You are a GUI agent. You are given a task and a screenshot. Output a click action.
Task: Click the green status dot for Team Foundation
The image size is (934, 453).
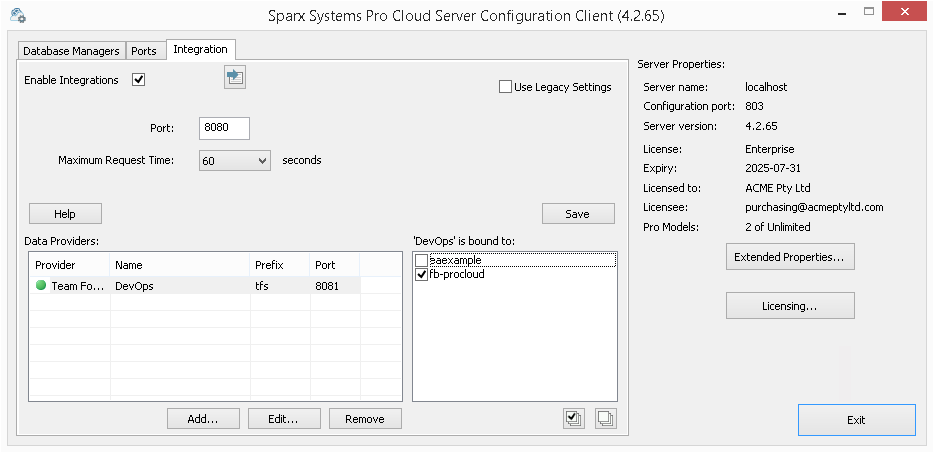41,286
